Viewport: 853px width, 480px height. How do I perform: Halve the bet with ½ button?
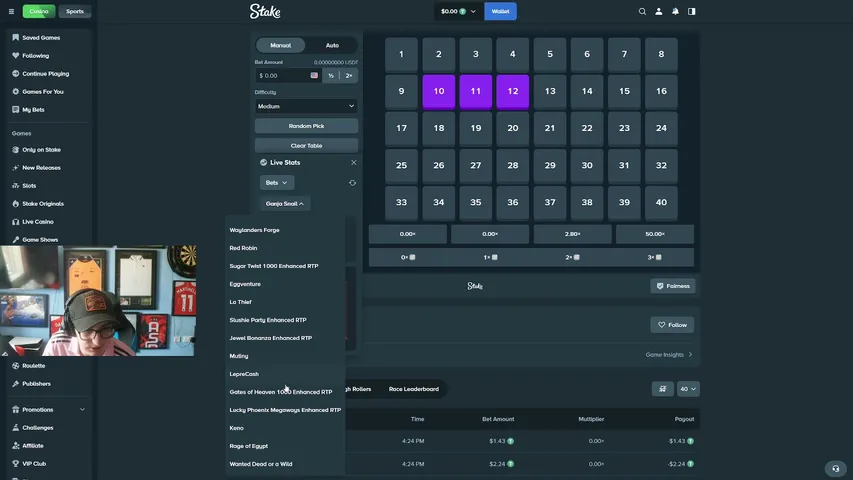[x=331, y=76]
